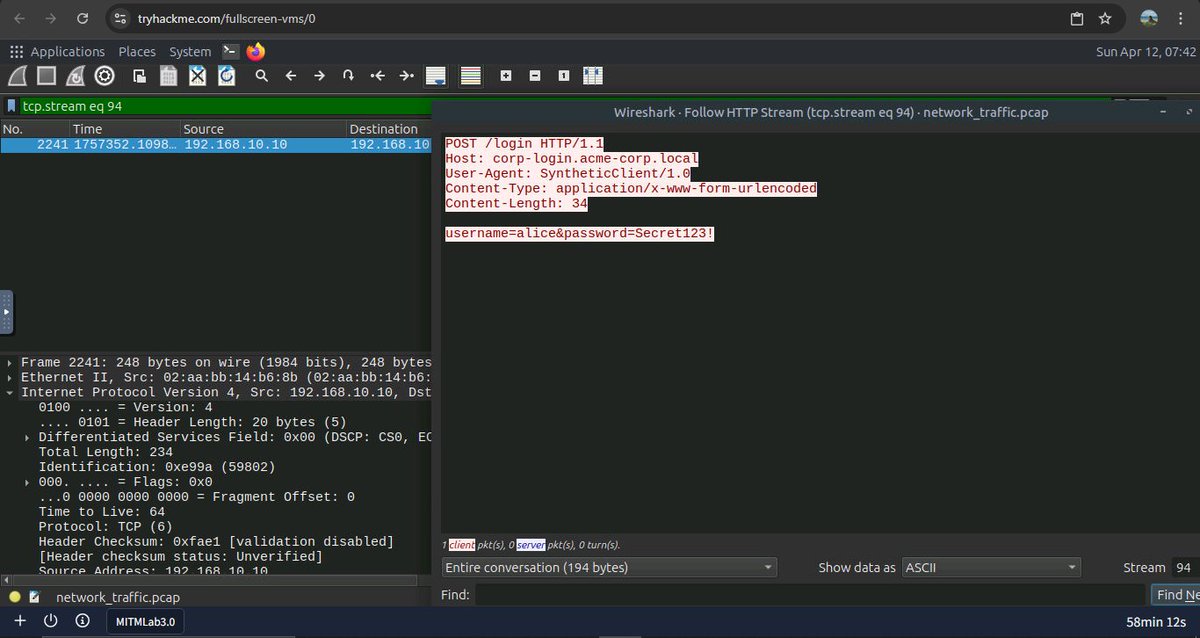Click the username=alice&password line
Viewport: 1200px width, 638px height.
pos(580,233)
